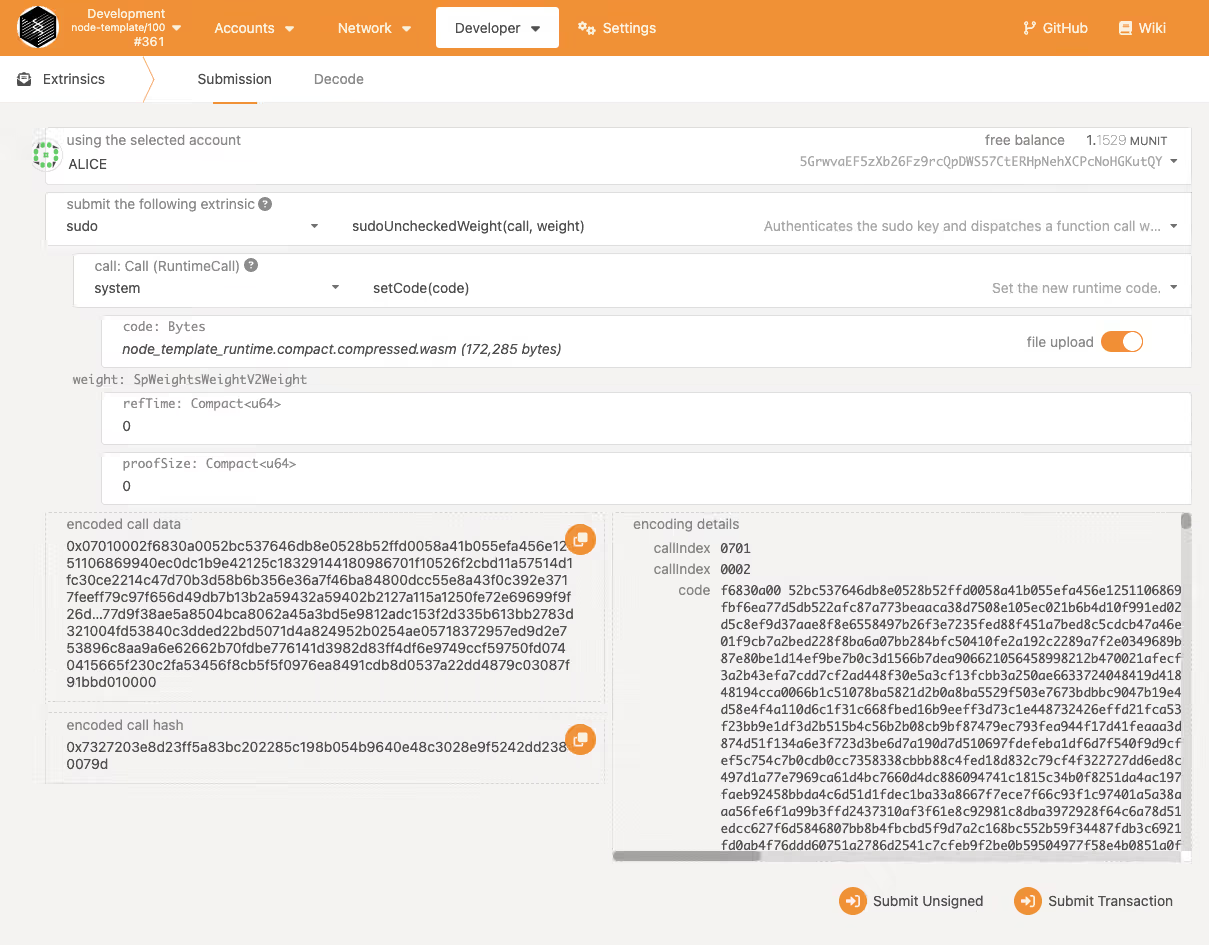Copy the encoded call hash
1209x945 pixels.
[580, 740]
